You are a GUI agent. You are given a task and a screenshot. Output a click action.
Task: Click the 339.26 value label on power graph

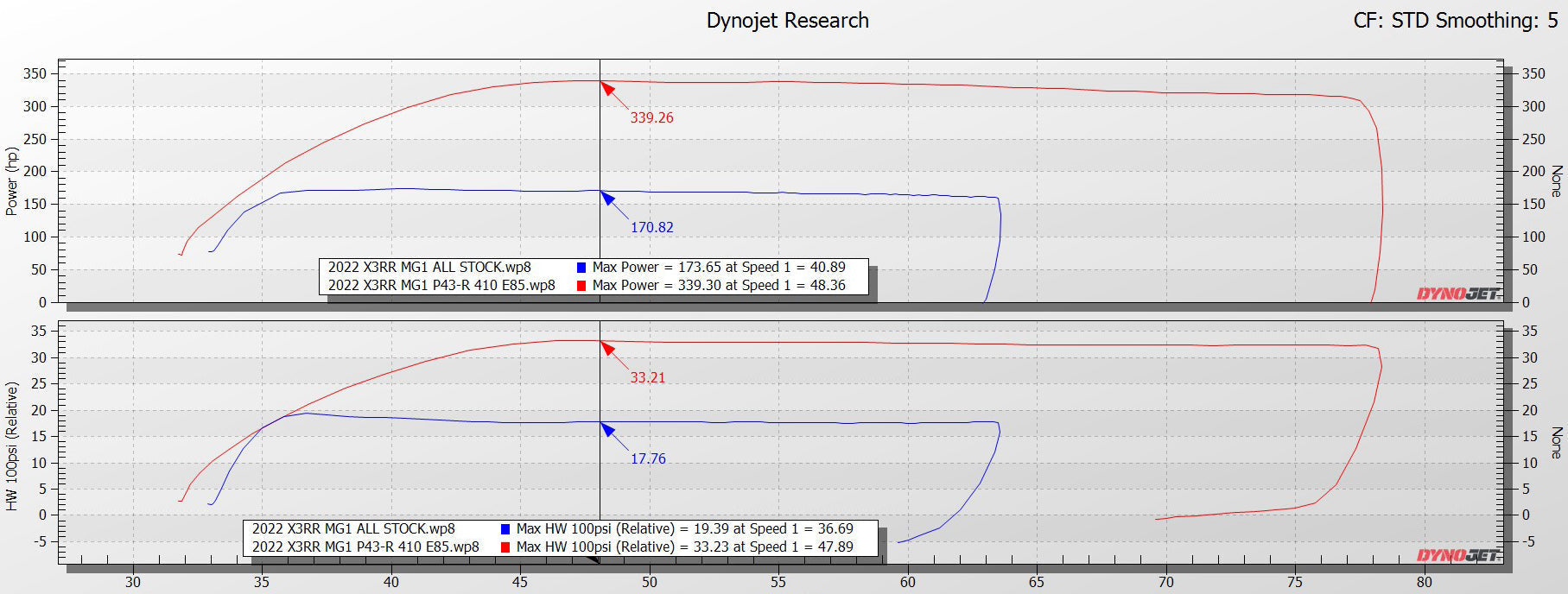651,118
